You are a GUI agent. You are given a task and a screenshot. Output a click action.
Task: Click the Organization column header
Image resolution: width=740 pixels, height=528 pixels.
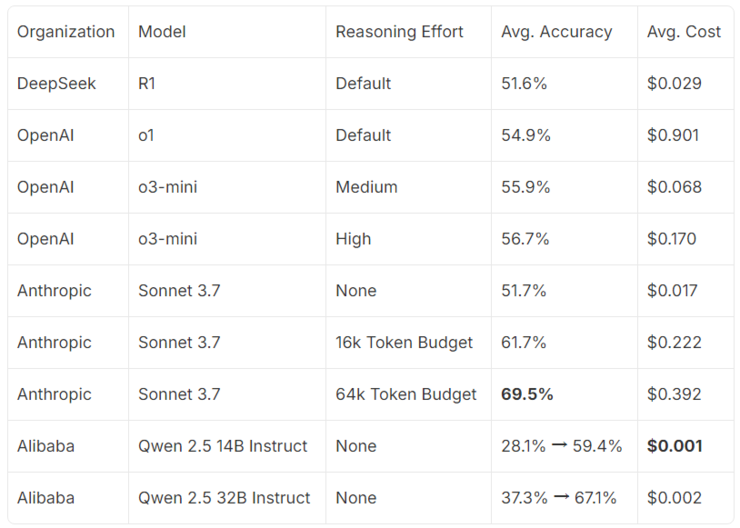tap(66, 32)
